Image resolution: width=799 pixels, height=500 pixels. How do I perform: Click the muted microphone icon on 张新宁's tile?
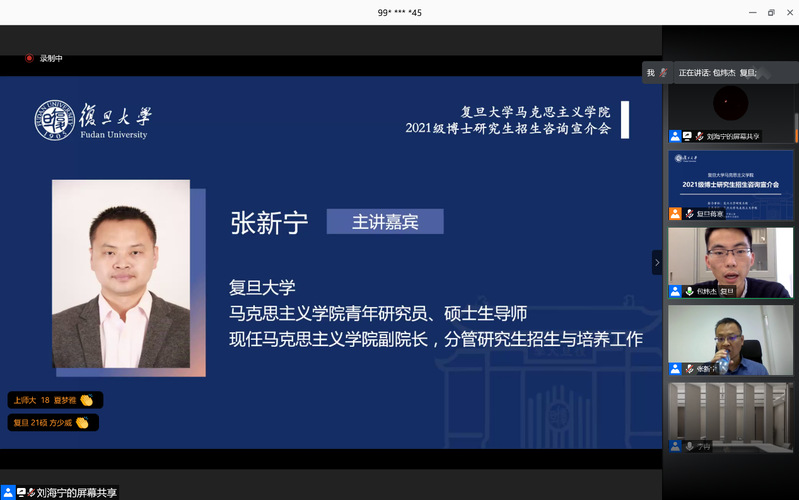[x=689, y=369]
